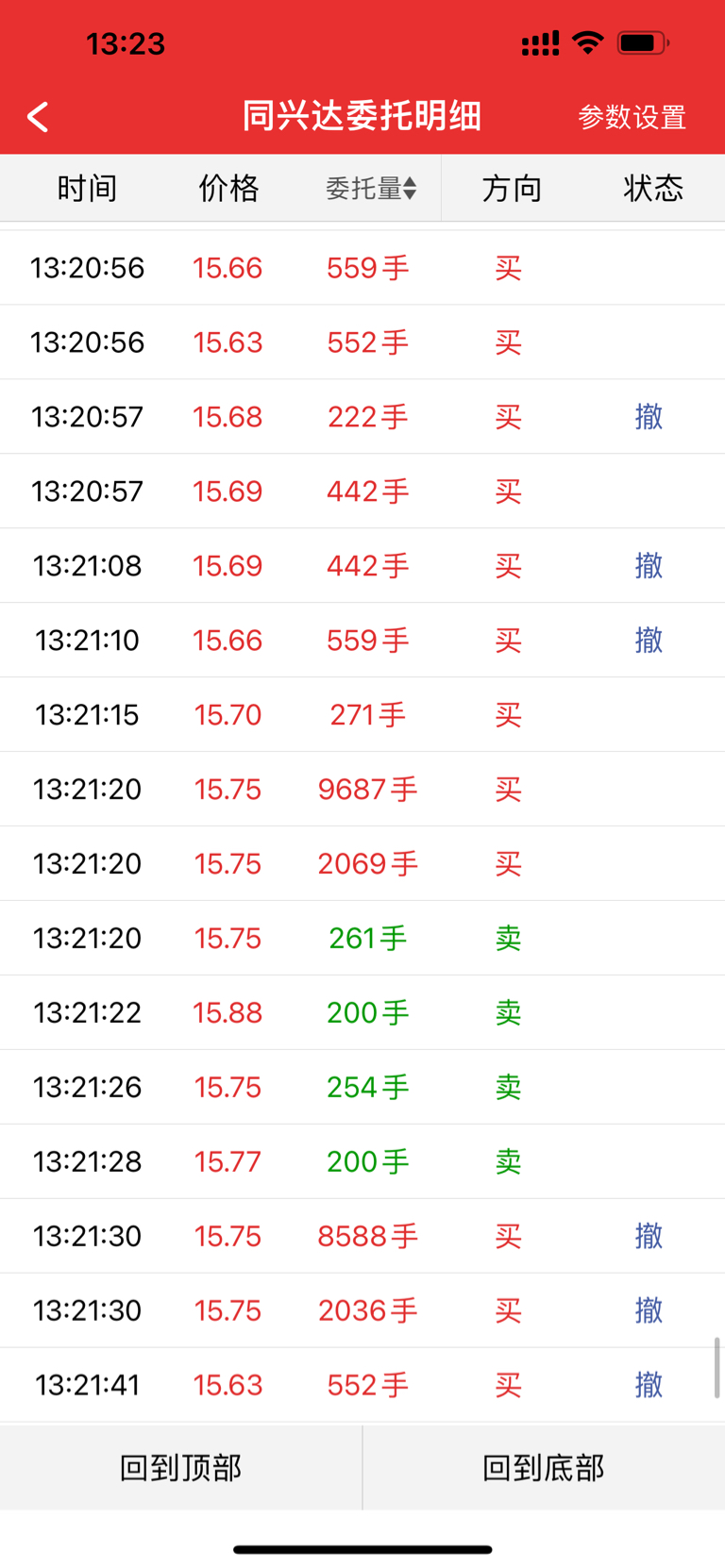The height and width of the screenshot is (1568, 725).
Task: Tap 回到顶部 button
Action: tap(181, 1467)
